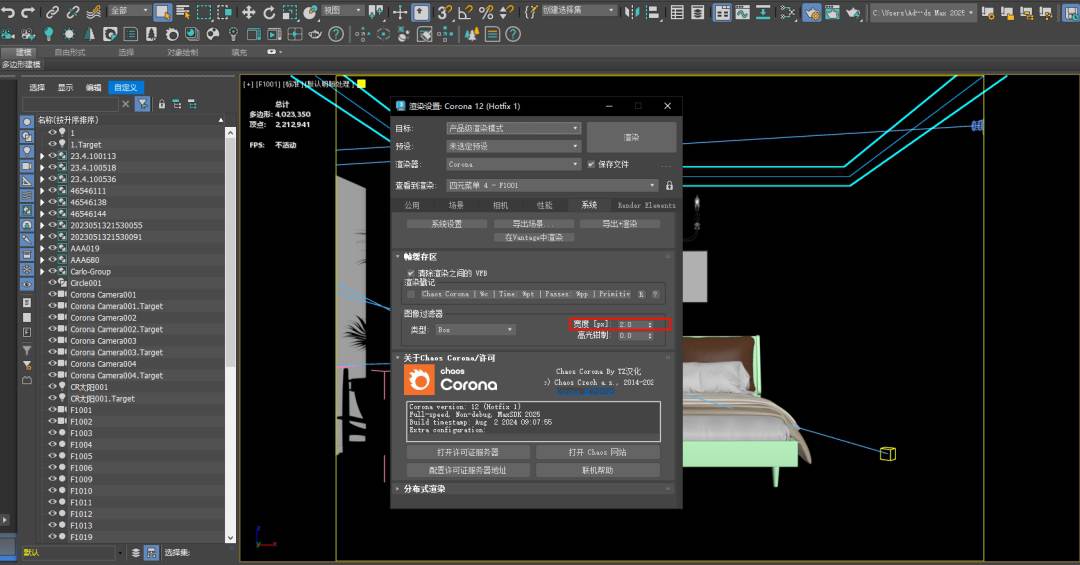Open the Rendered Frame Window icon
Image resolution: width=1080 pixels, height=565 pixels.
point(833,12)
